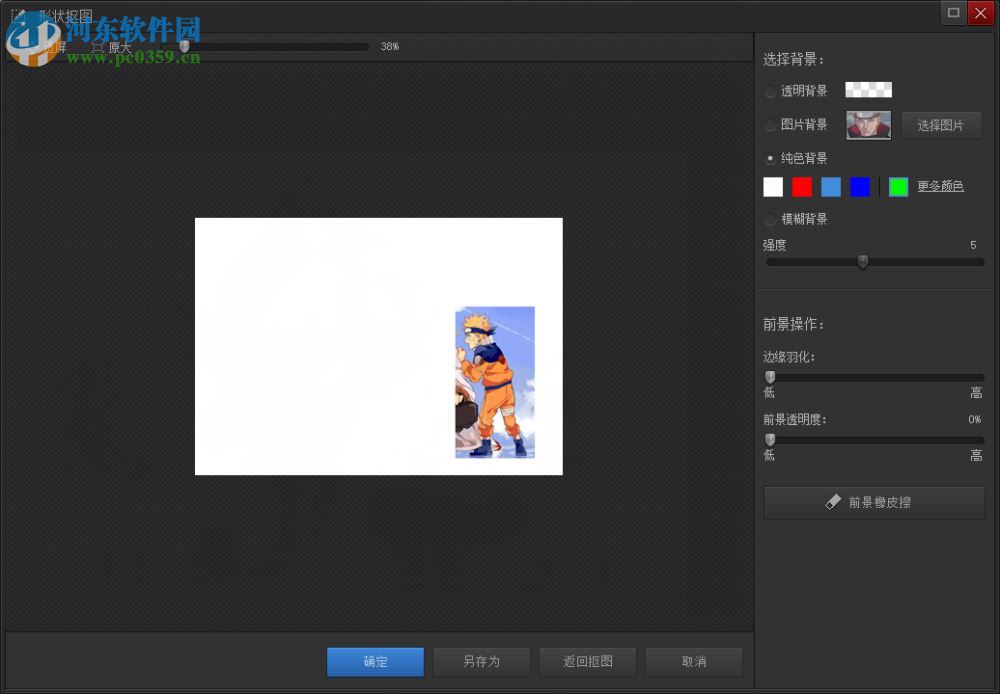Pick the light blue color swatch
Viewport: 1000px width, 694px height.
tap(831, 187)
